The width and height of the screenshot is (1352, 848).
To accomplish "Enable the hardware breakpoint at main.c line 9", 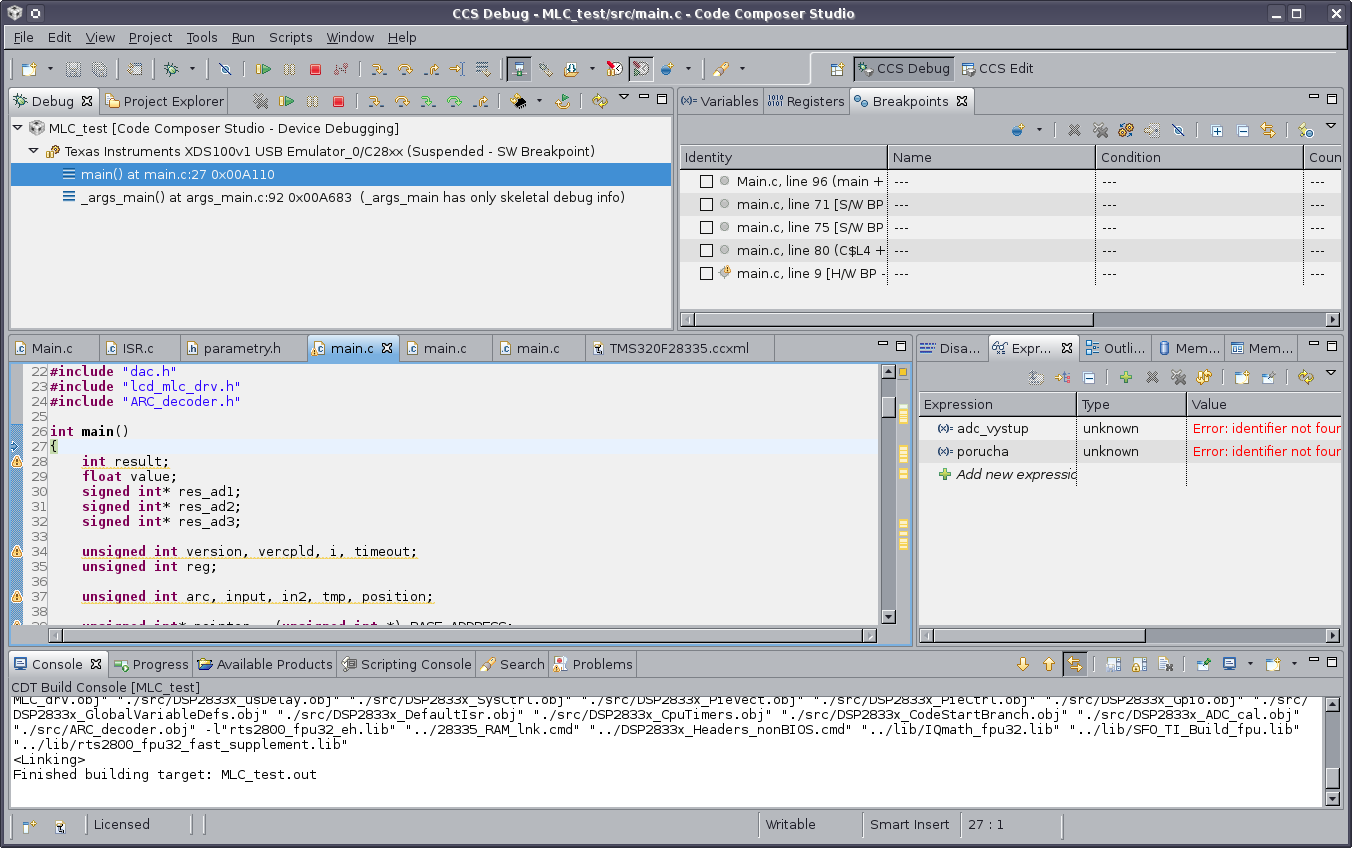I will pos(706,273).
